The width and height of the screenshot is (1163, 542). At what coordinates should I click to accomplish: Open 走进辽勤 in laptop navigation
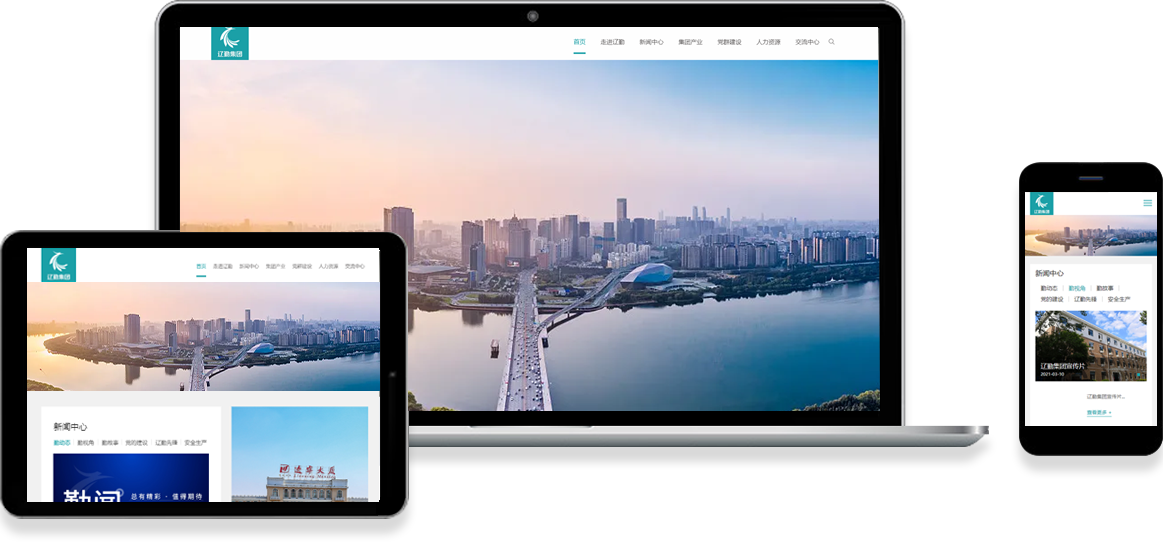612,42
